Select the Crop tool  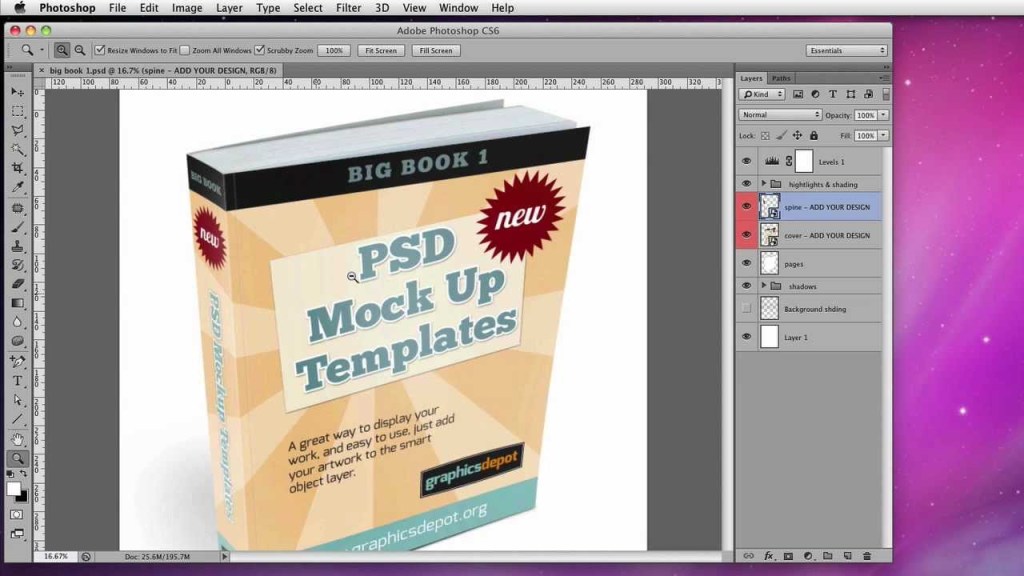[18, 168]
